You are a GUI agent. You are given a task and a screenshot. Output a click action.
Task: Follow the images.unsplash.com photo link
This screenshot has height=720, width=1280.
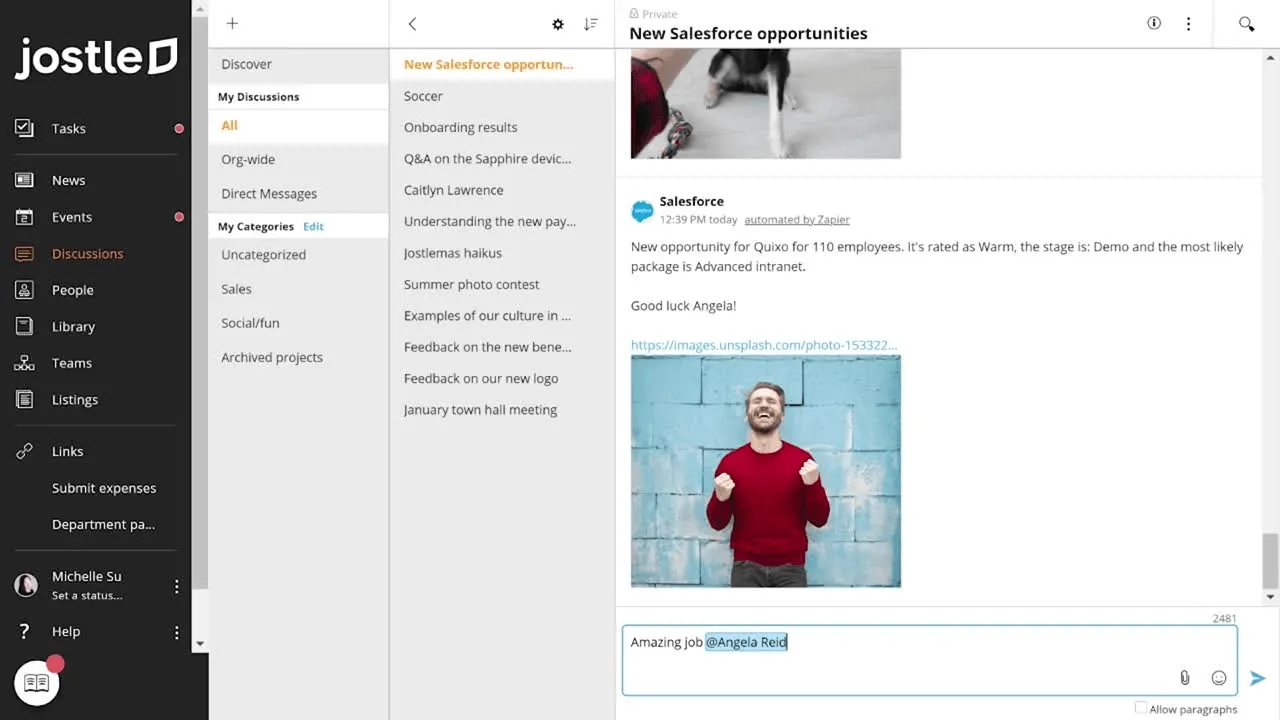coord(764,345)
